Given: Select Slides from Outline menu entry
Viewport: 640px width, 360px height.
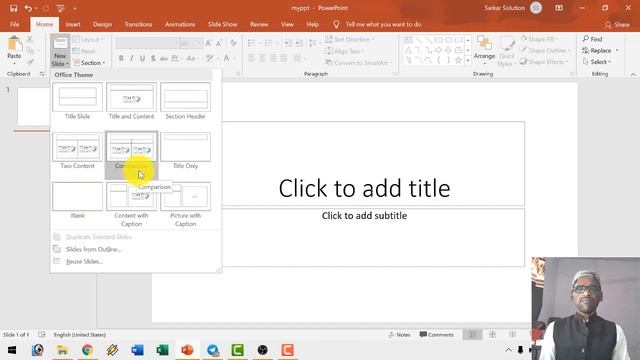Looking at the screenshot, I should click(x=93, y=249).
